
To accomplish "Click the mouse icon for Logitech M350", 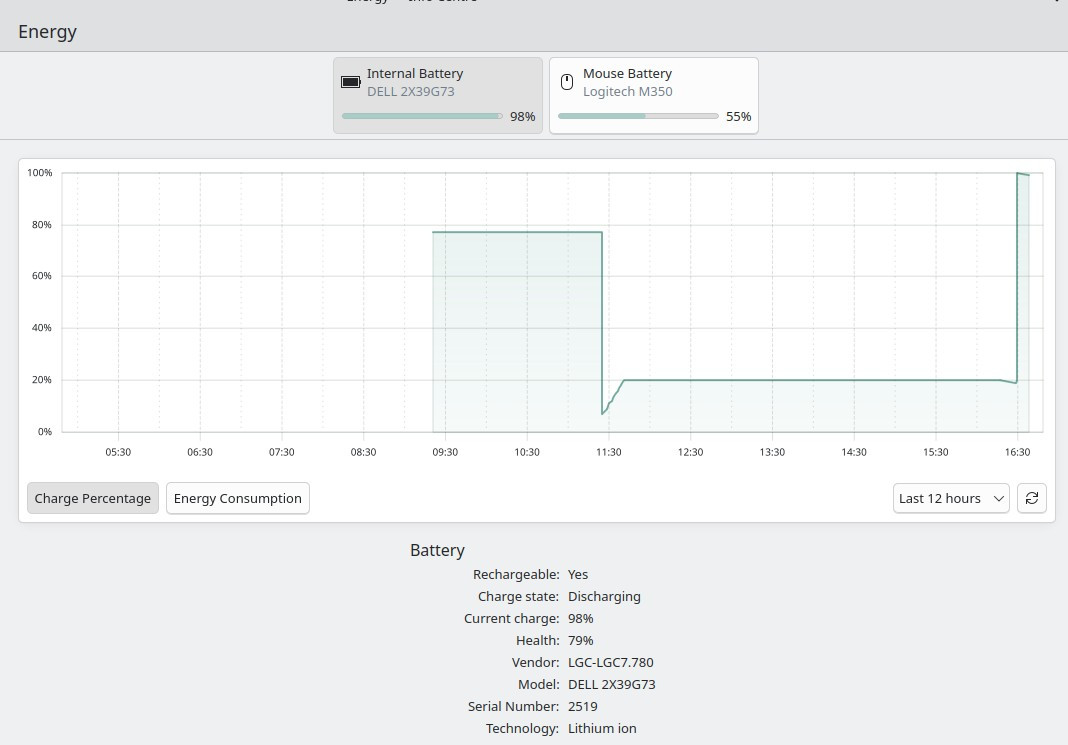I will [567, 82].
